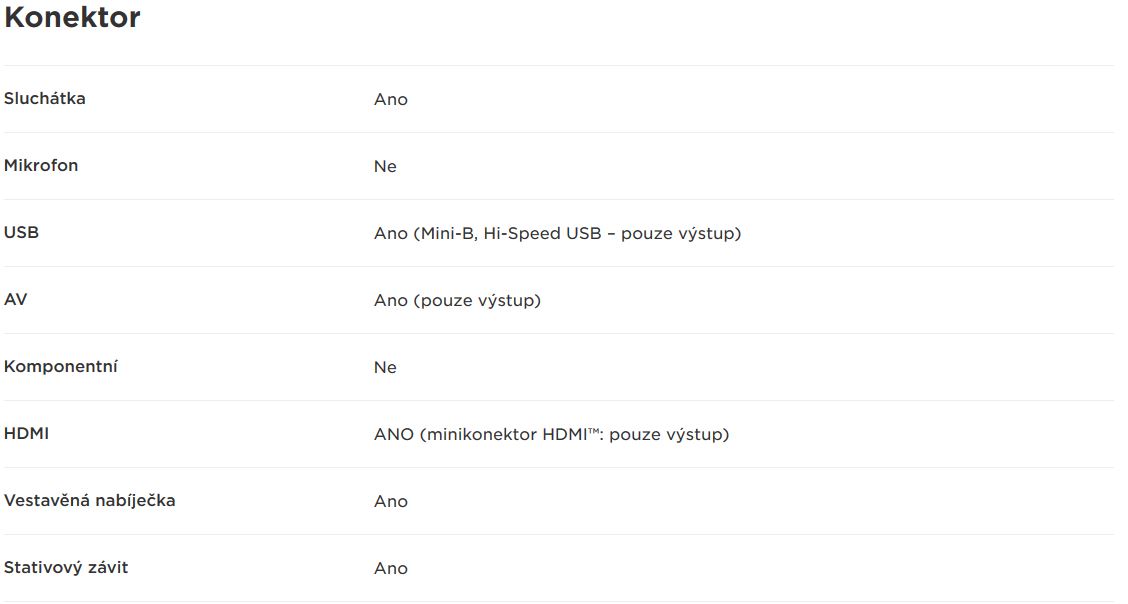Click the Ne value for Komponentní
The height and width of the screenshot is (604, 1128).
(385, 367)
